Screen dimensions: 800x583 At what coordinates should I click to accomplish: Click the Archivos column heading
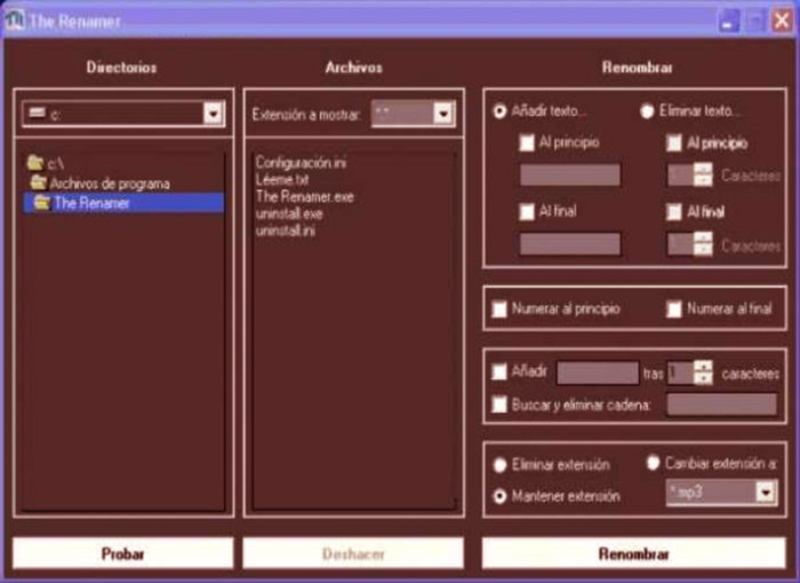(354, 67)
